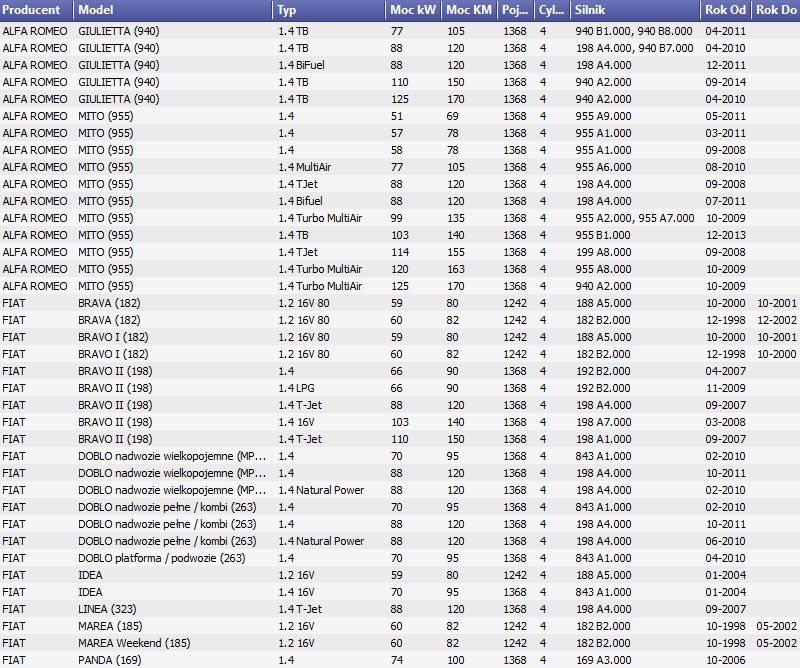The height and width of the screenshot is (668, 800).
Task: Select the MAREA (185) model cell
Action: [110, 626]
